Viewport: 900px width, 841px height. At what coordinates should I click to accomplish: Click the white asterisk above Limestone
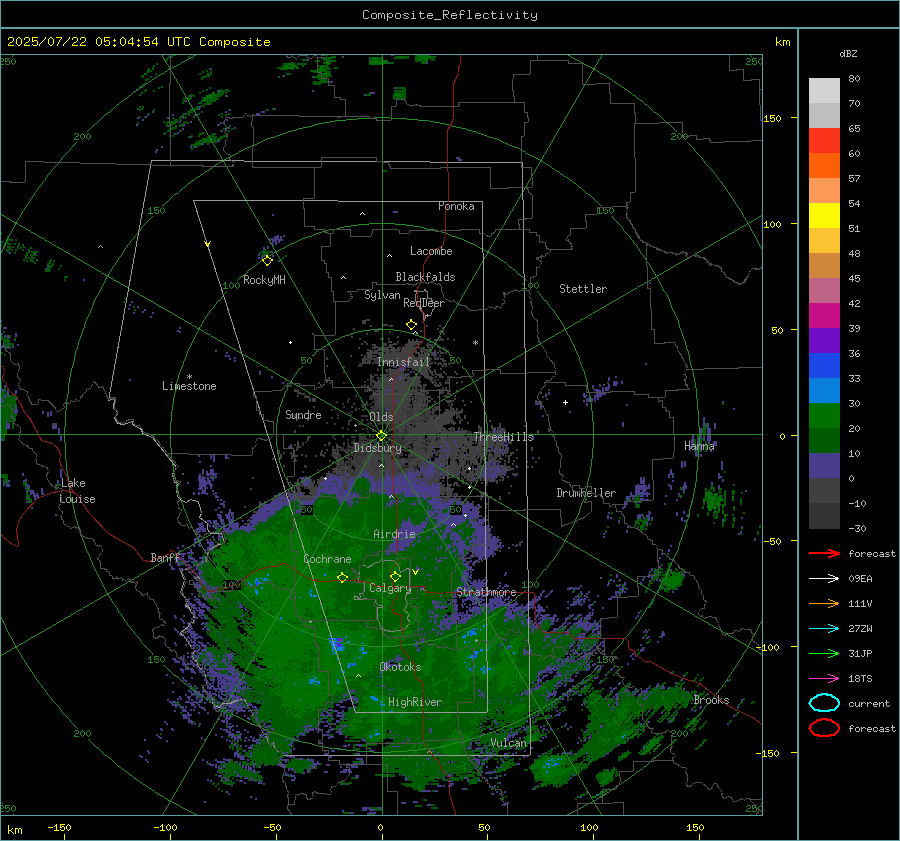189,377
